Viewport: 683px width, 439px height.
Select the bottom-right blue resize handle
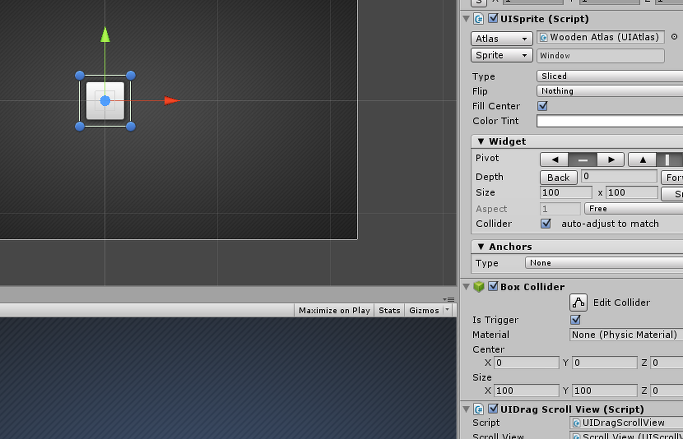pyautogui.click(x=130, y=126)
